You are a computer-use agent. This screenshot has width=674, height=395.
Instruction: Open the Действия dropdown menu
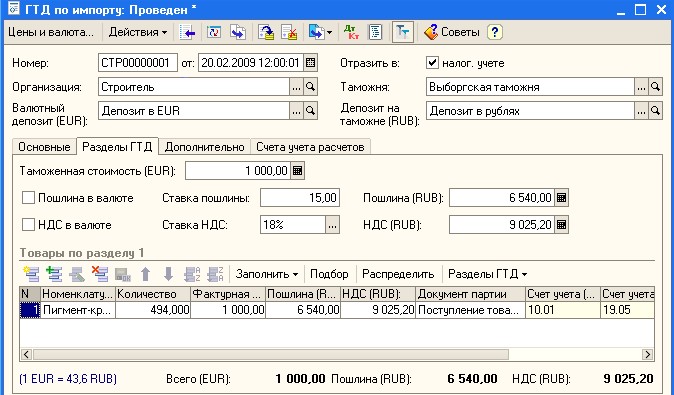pos(138,32)
